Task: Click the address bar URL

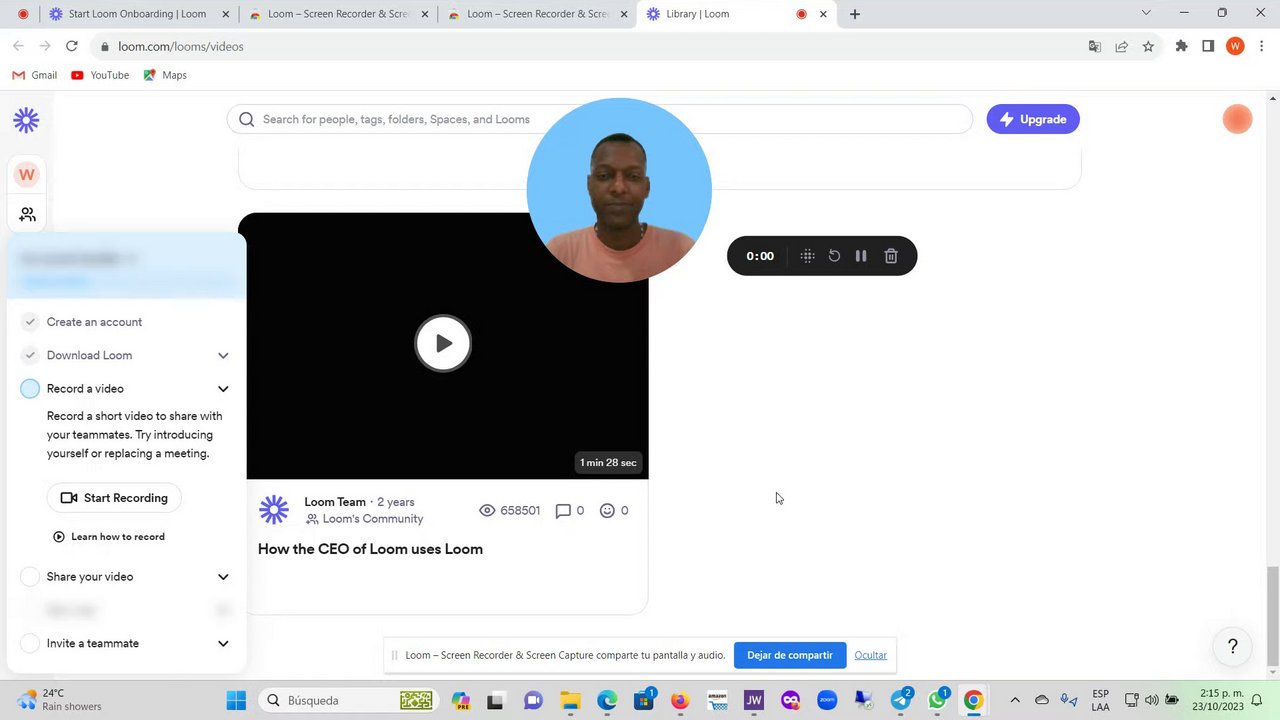Action: [x=181, y=46]
